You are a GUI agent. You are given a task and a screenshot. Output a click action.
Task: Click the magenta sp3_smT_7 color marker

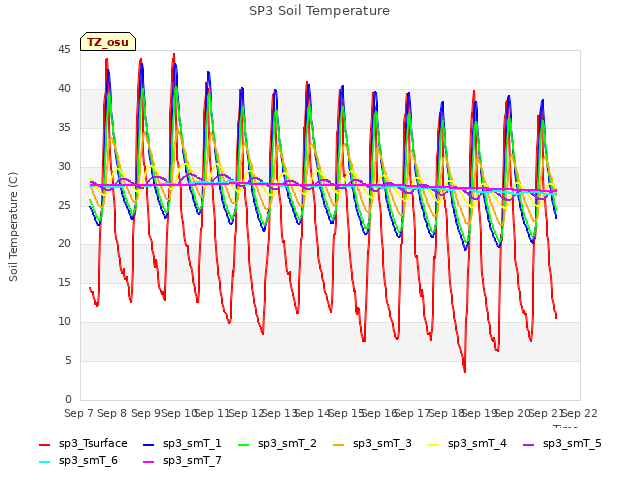point(149,462)
